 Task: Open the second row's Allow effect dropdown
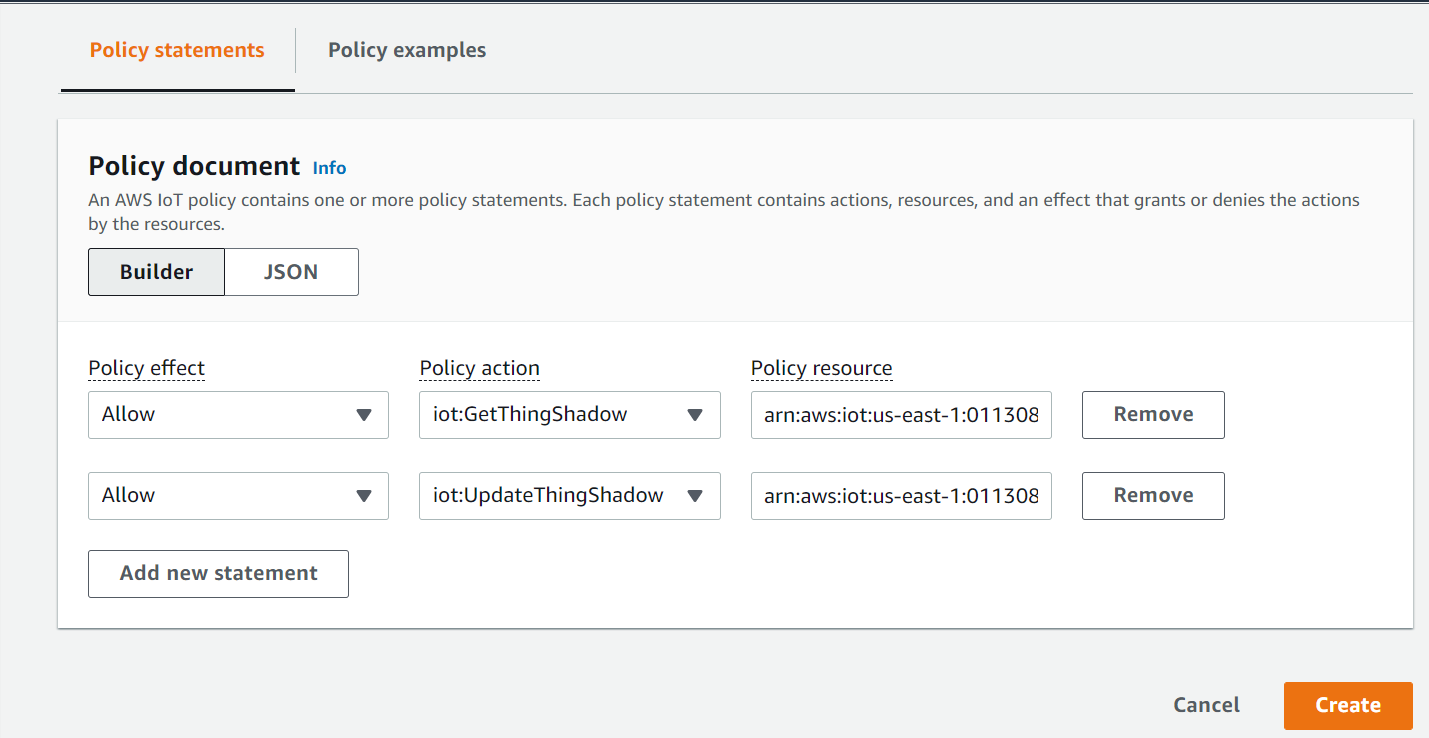click(238, 496)
